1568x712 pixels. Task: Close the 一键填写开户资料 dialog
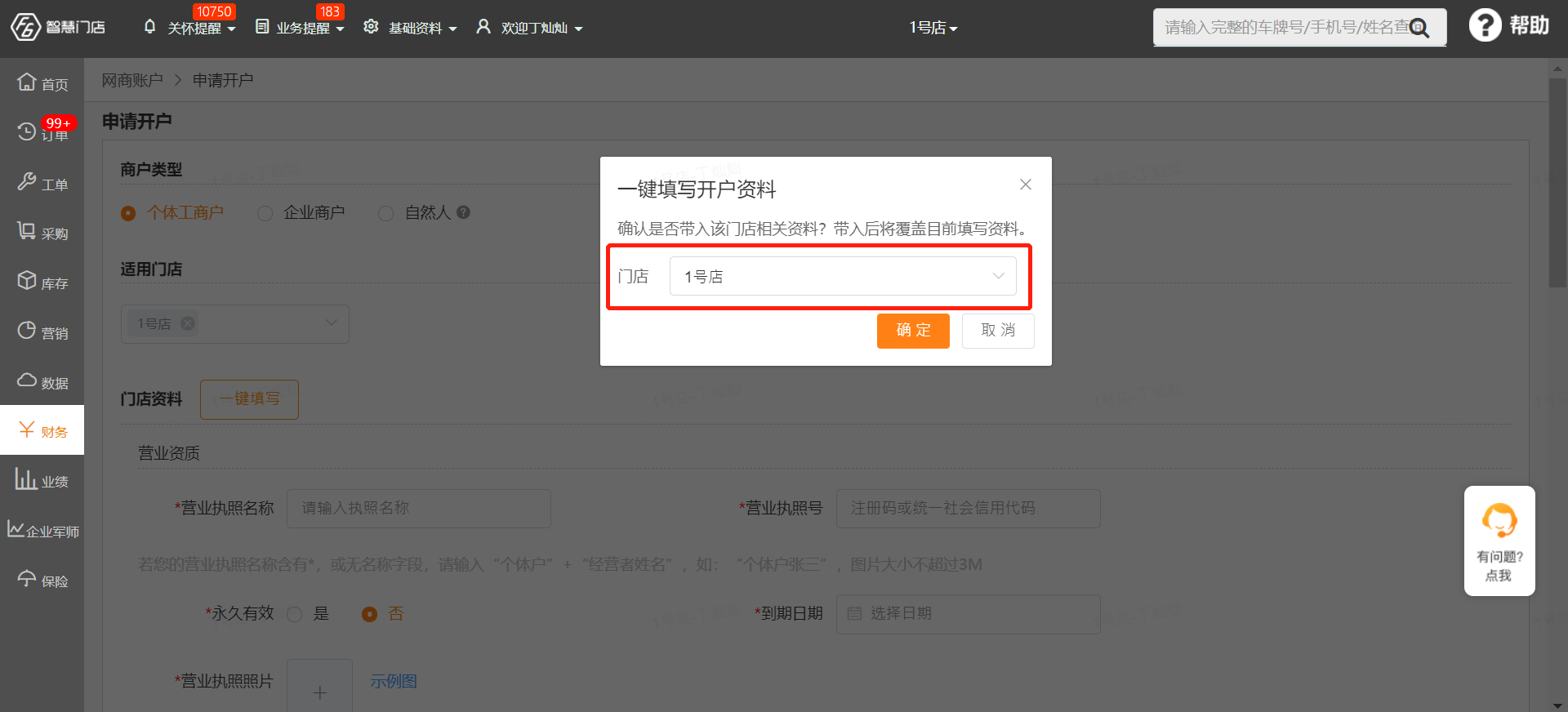1026,185
